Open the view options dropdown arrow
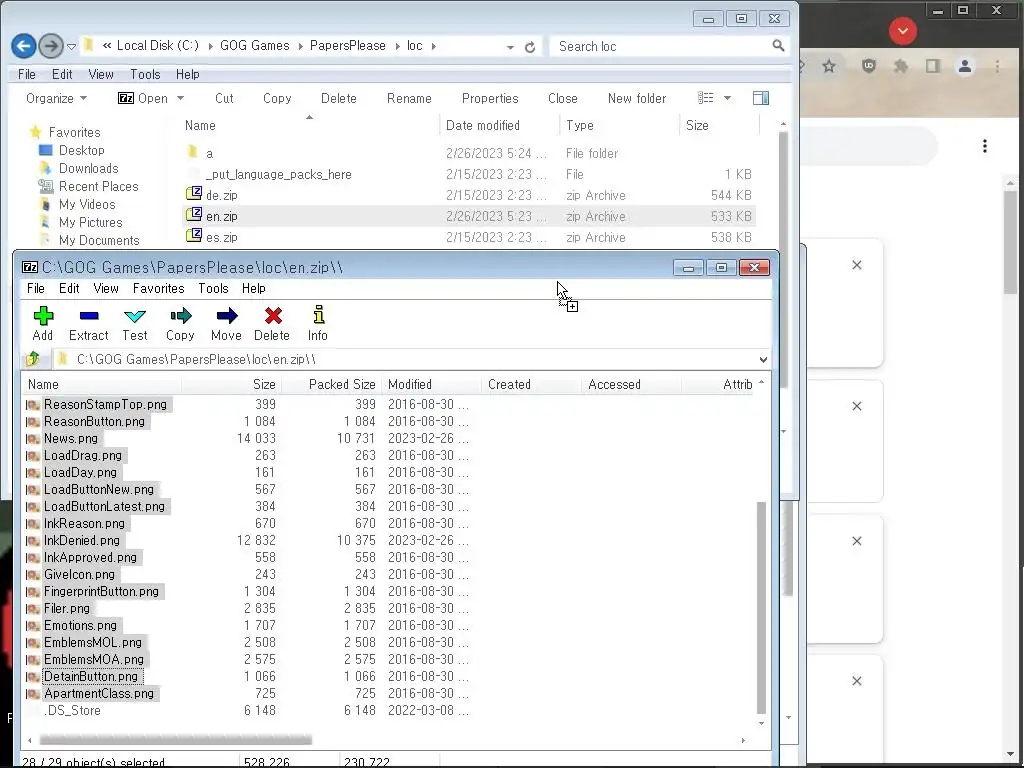Screen dimensions: 1024x768 pyautogui.click(x=728, y=99)
